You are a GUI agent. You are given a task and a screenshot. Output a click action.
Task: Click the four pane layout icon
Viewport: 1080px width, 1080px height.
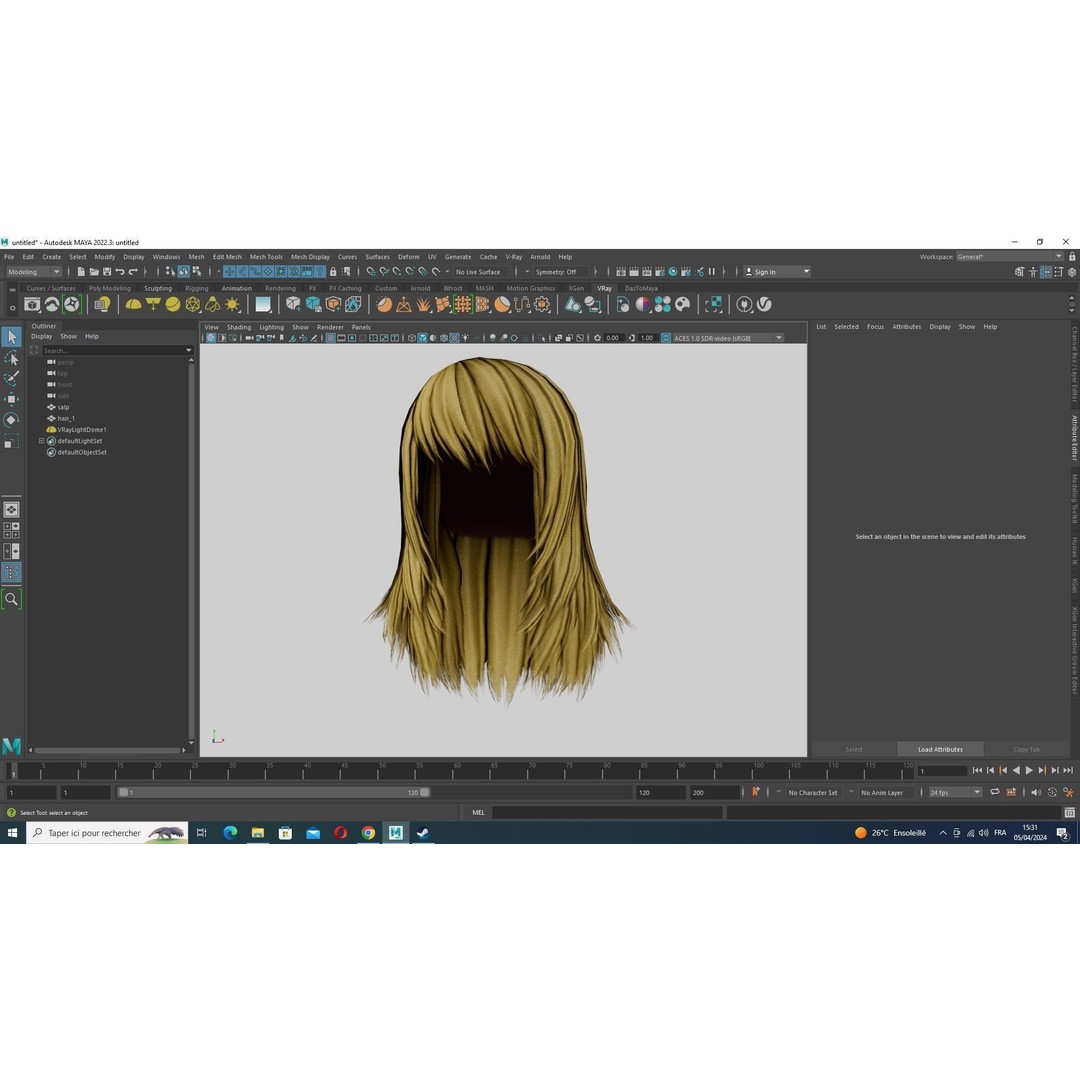click(12, 530)
